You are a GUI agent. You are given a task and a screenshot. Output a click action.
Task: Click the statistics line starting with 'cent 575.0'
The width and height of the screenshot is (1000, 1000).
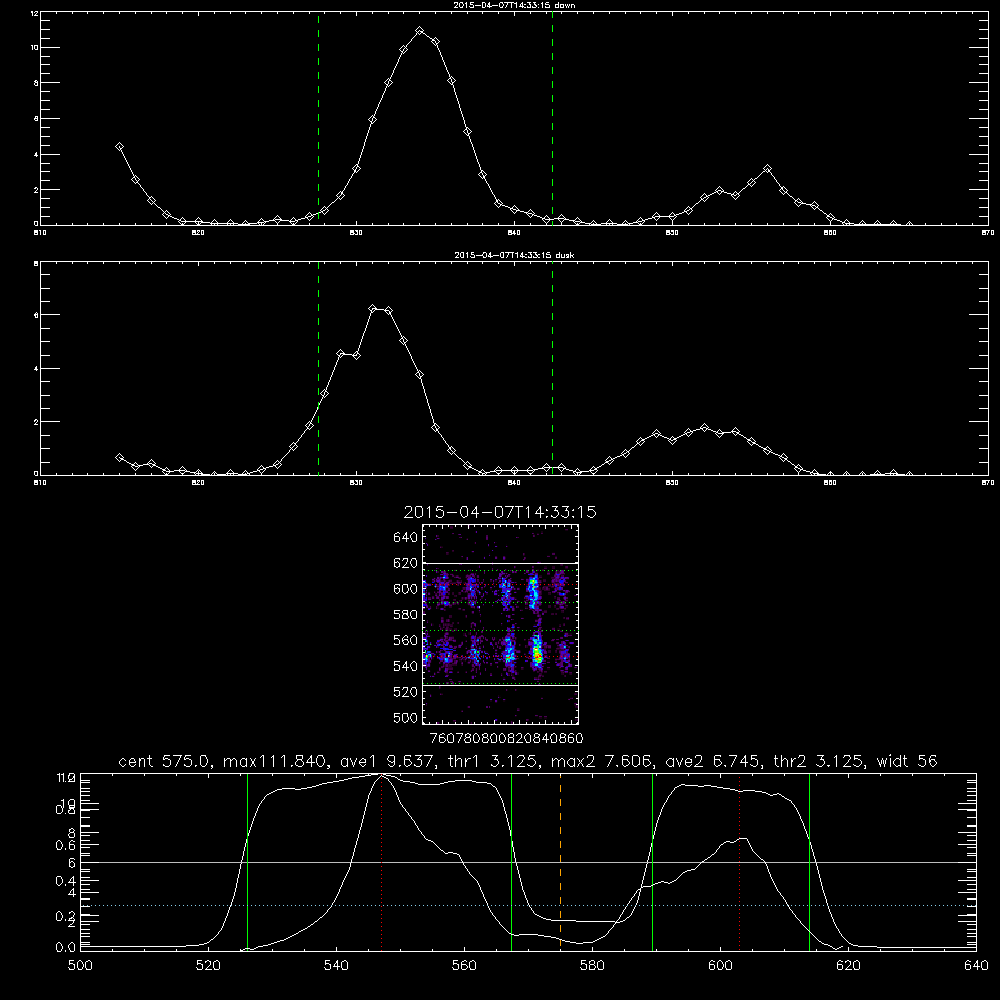click(527, 761)
